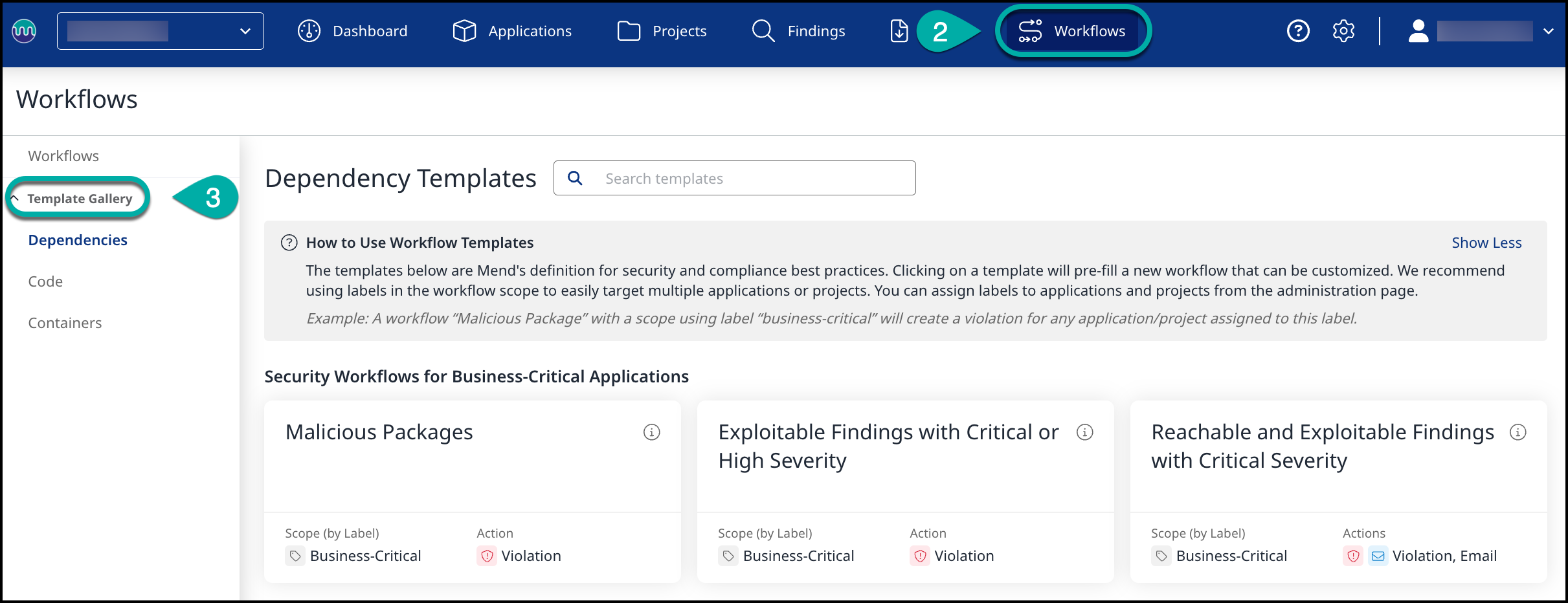Open Findings using the magnifier icon
This screenshot has width=1568, height=603.
click(x=763, y=30)
